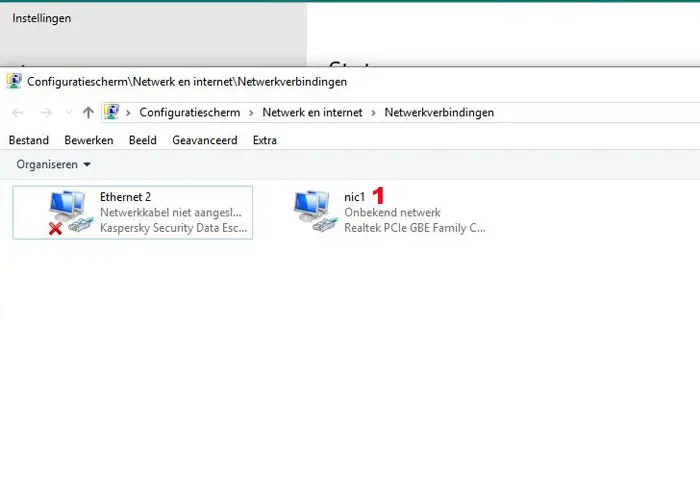
Task: Click 'Netwerkkabel niet aangesl...' status text
Action: click(x=171, y=213)
